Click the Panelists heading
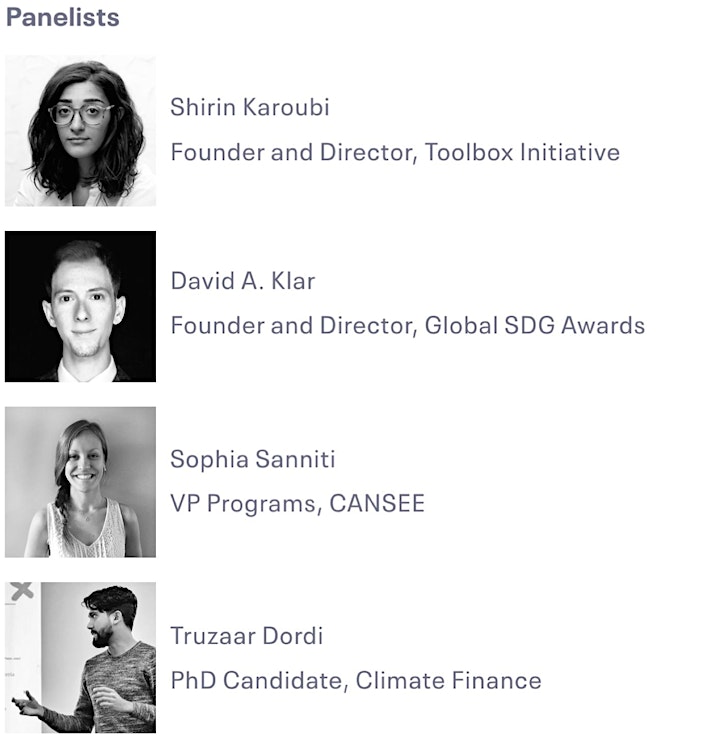The width and height of the screenshot is (720, 737). pyautogui.click(x=63, y=17)
